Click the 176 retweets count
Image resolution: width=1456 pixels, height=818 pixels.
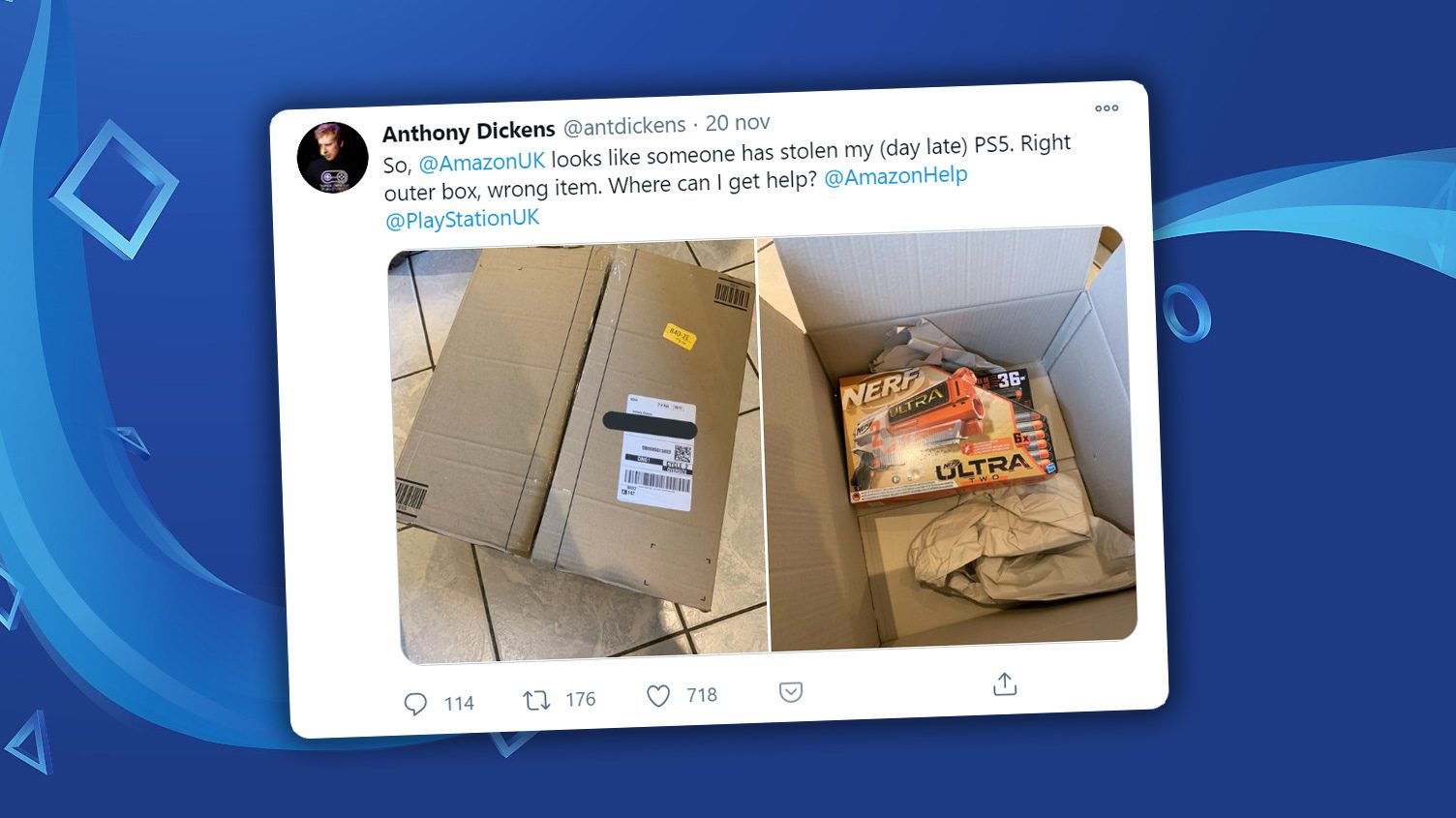580,699
